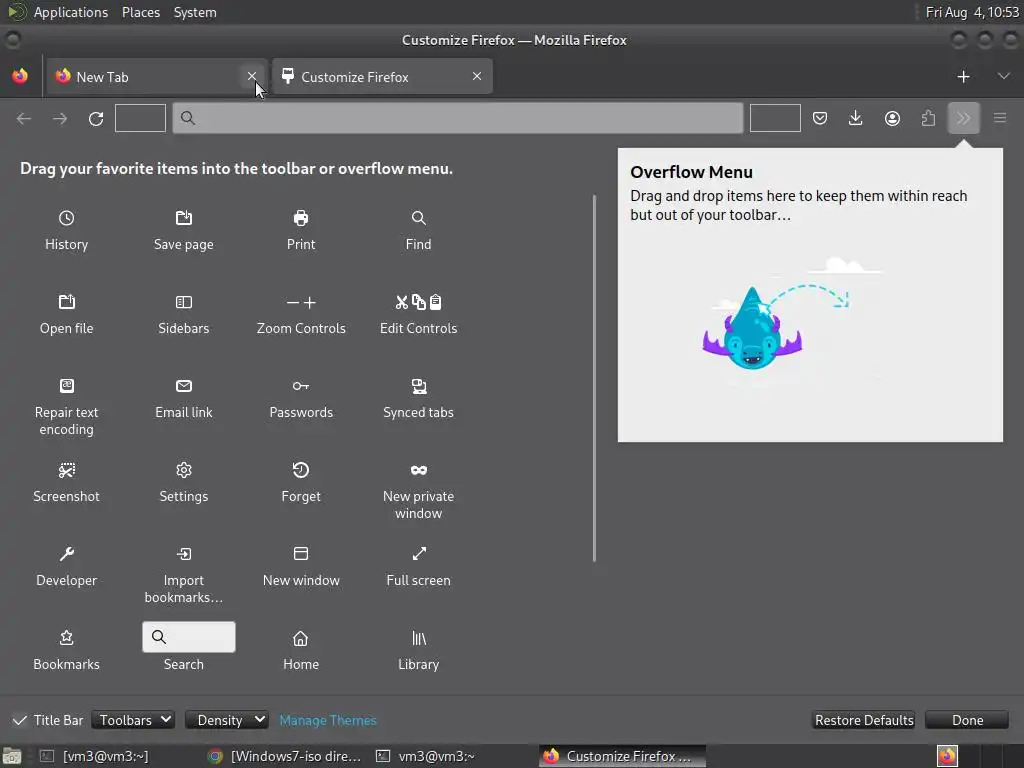Open a new tab with plus button
This screenshot has width=1024, height=768.
click(x=963, y=76)
